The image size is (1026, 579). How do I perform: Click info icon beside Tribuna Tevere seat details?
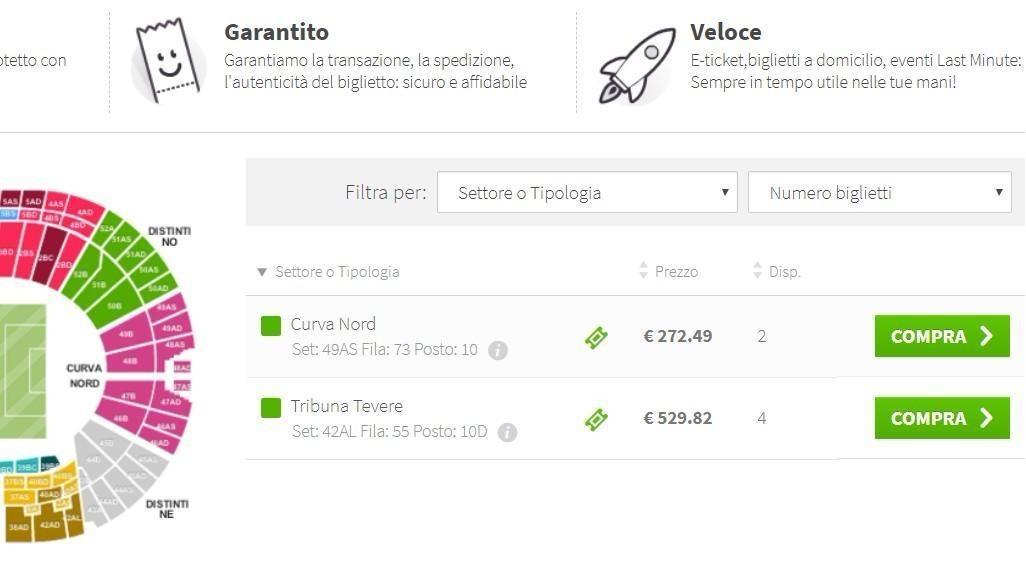coord(508,432)
